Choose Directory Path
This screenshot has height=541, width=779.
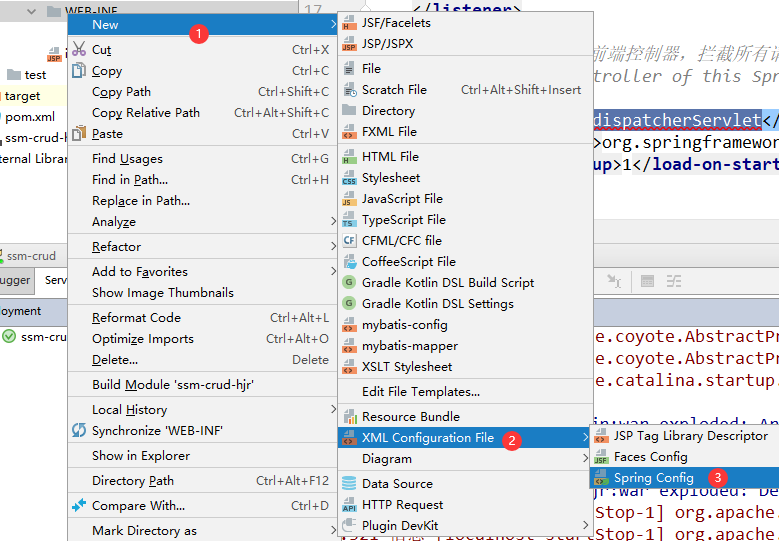click(x=202, y=480)
